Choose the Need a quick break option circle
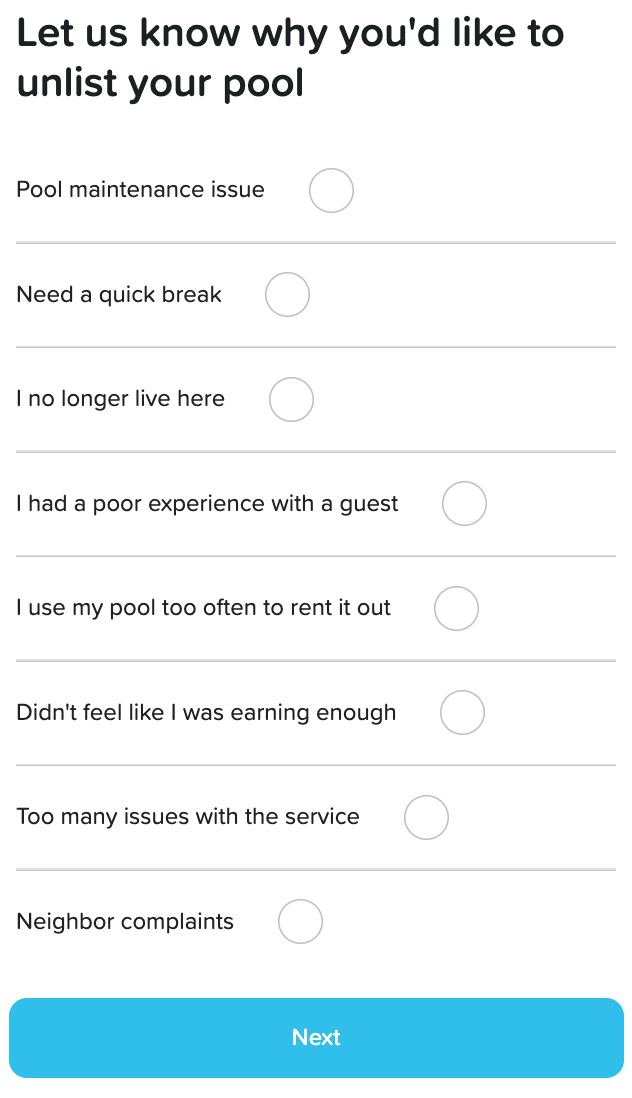Viewport: 632px width, 1098px height. 287,295
